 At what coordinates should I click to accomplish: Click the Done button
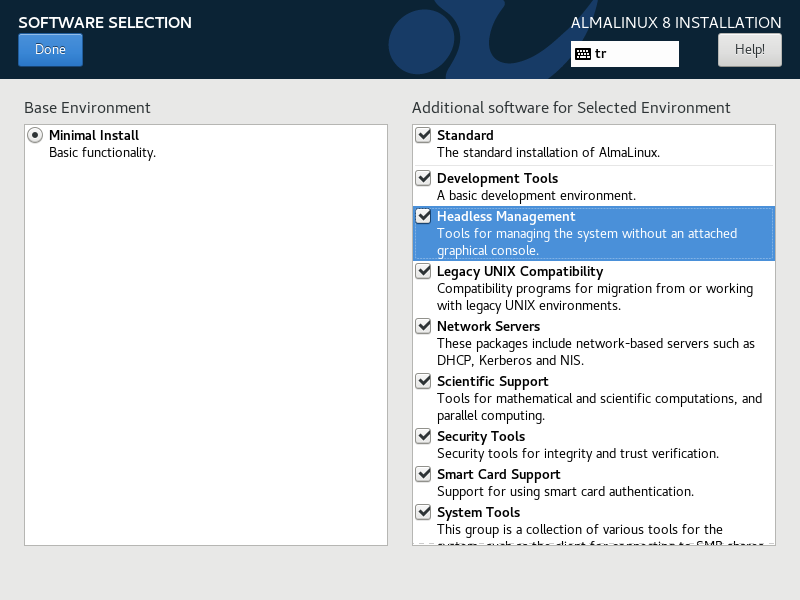[x=50, y=49]
